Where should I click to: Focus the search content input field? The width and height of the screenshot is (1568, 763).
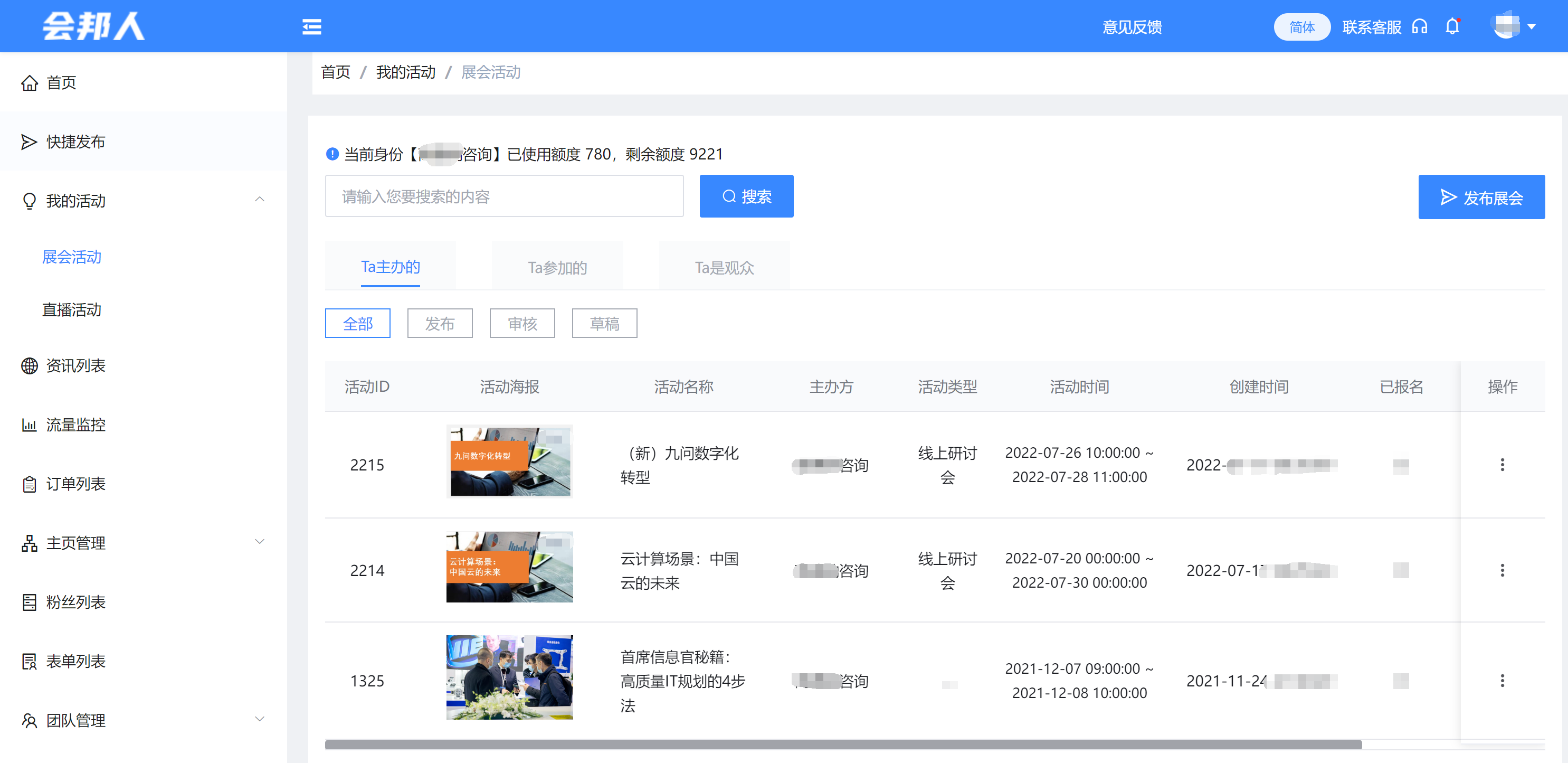504,196
